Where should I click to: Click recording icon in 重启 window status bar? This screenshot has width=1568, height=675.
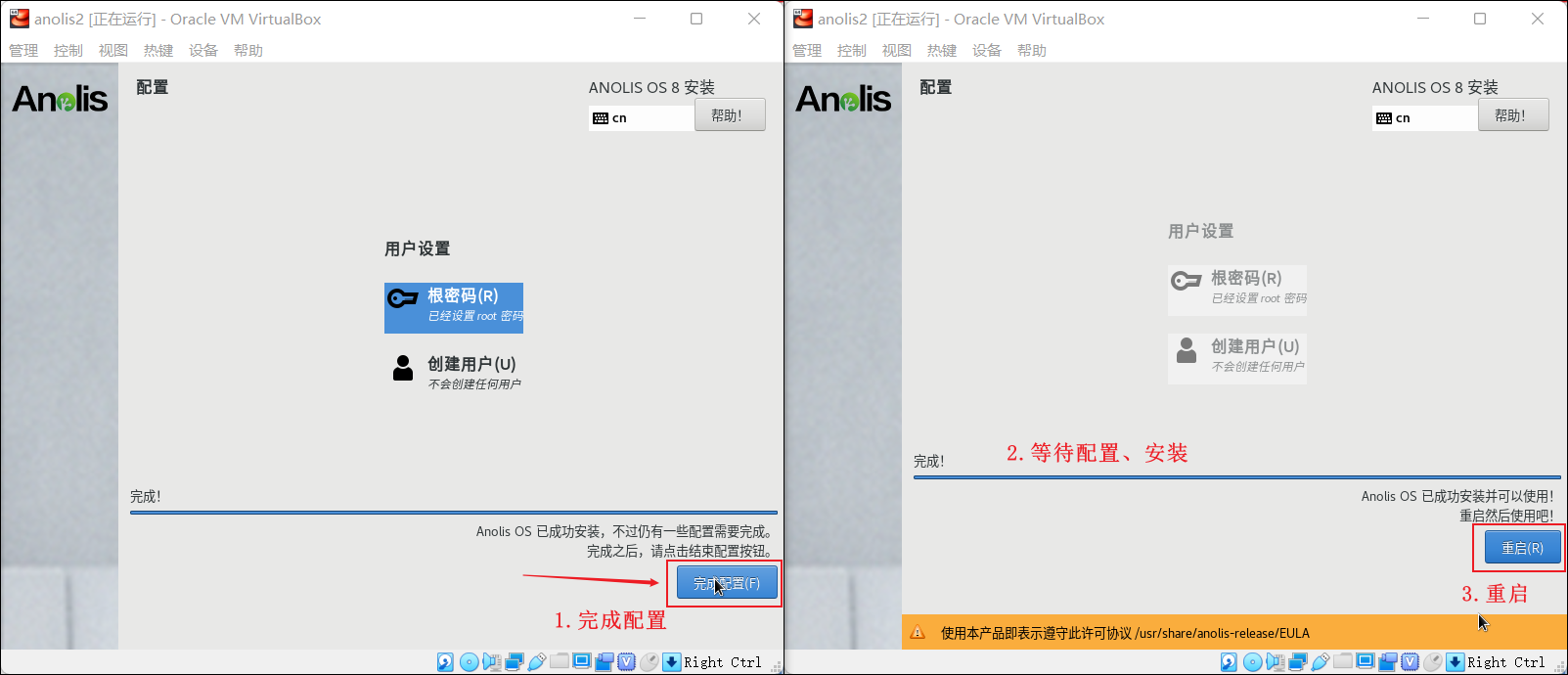(1388, 662)
